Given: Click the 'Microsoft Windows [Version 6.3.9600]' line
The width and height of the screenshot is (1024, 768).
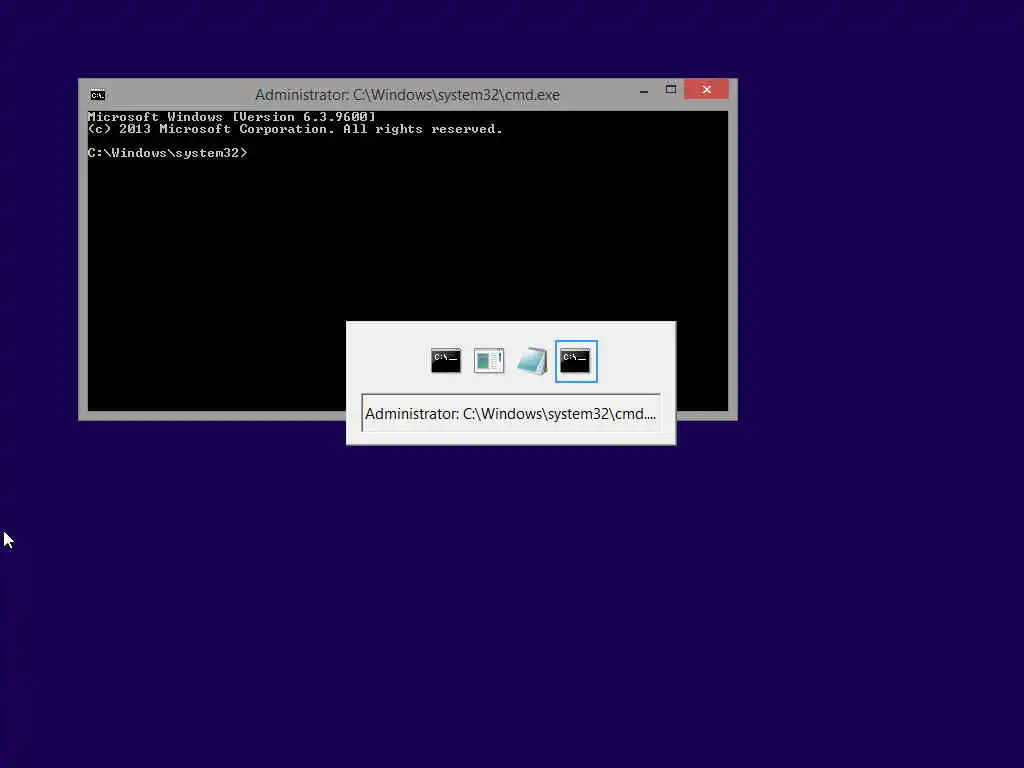Looking at the screenshot, I should pyautogui.click(x=232, y=117).
